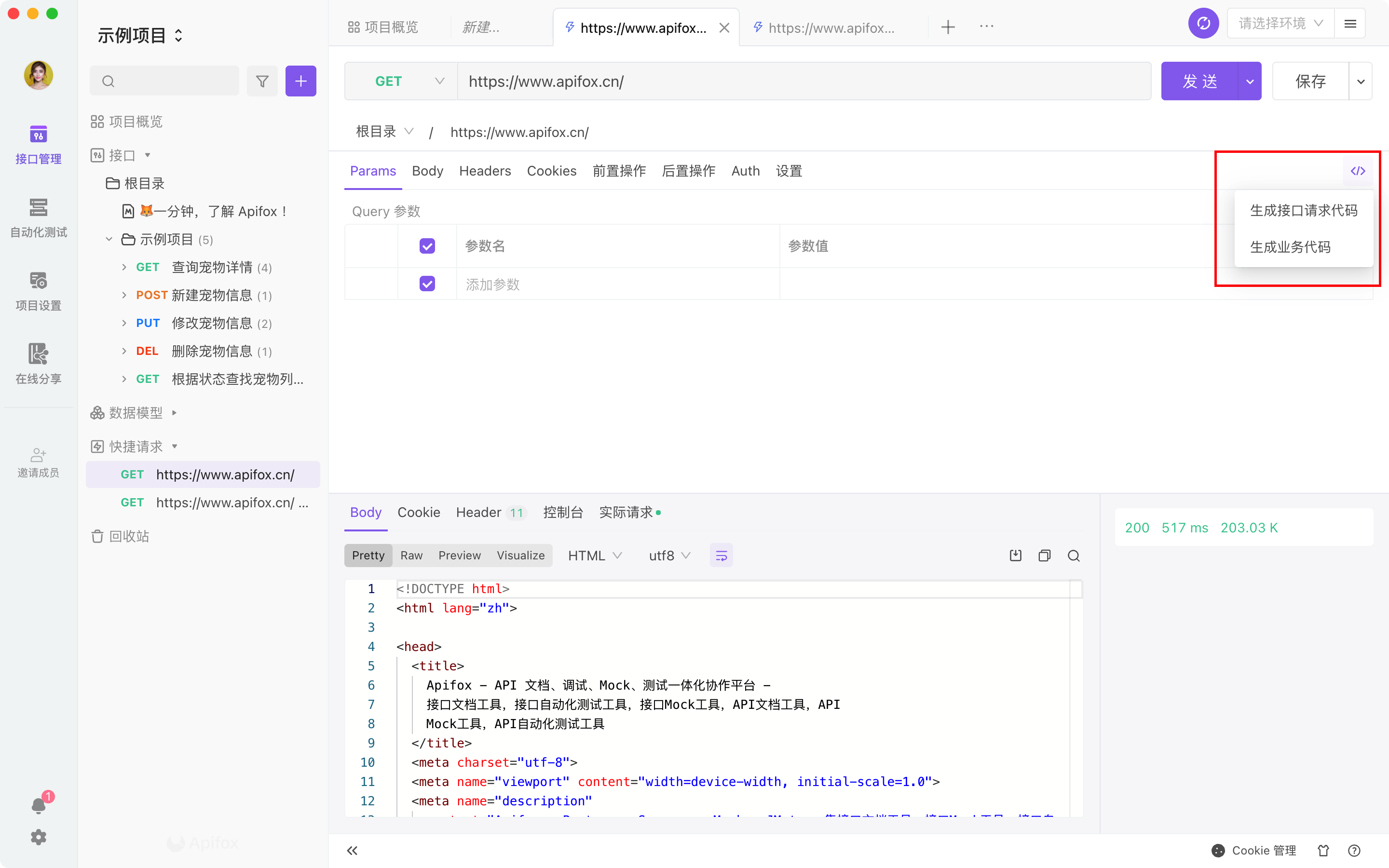Switch response view to Raw
Image resolution: width=1389 pixels, height=868 pixels.
[411, 555]
